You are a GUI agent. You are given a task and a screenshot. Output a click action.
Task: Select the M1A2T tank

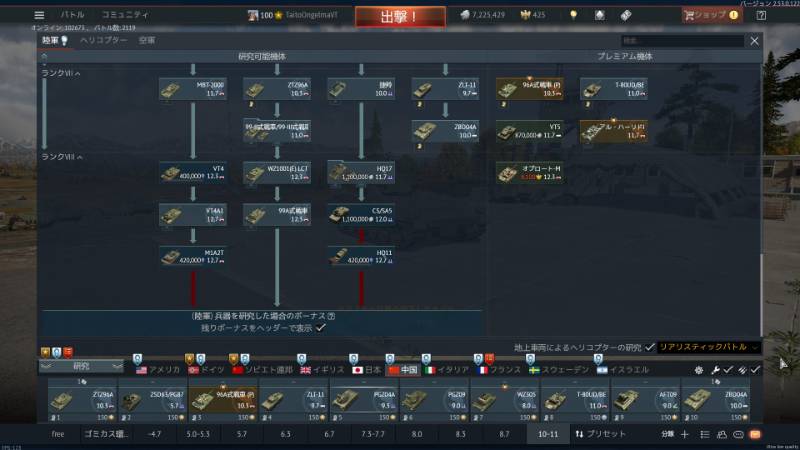[193, 257]
